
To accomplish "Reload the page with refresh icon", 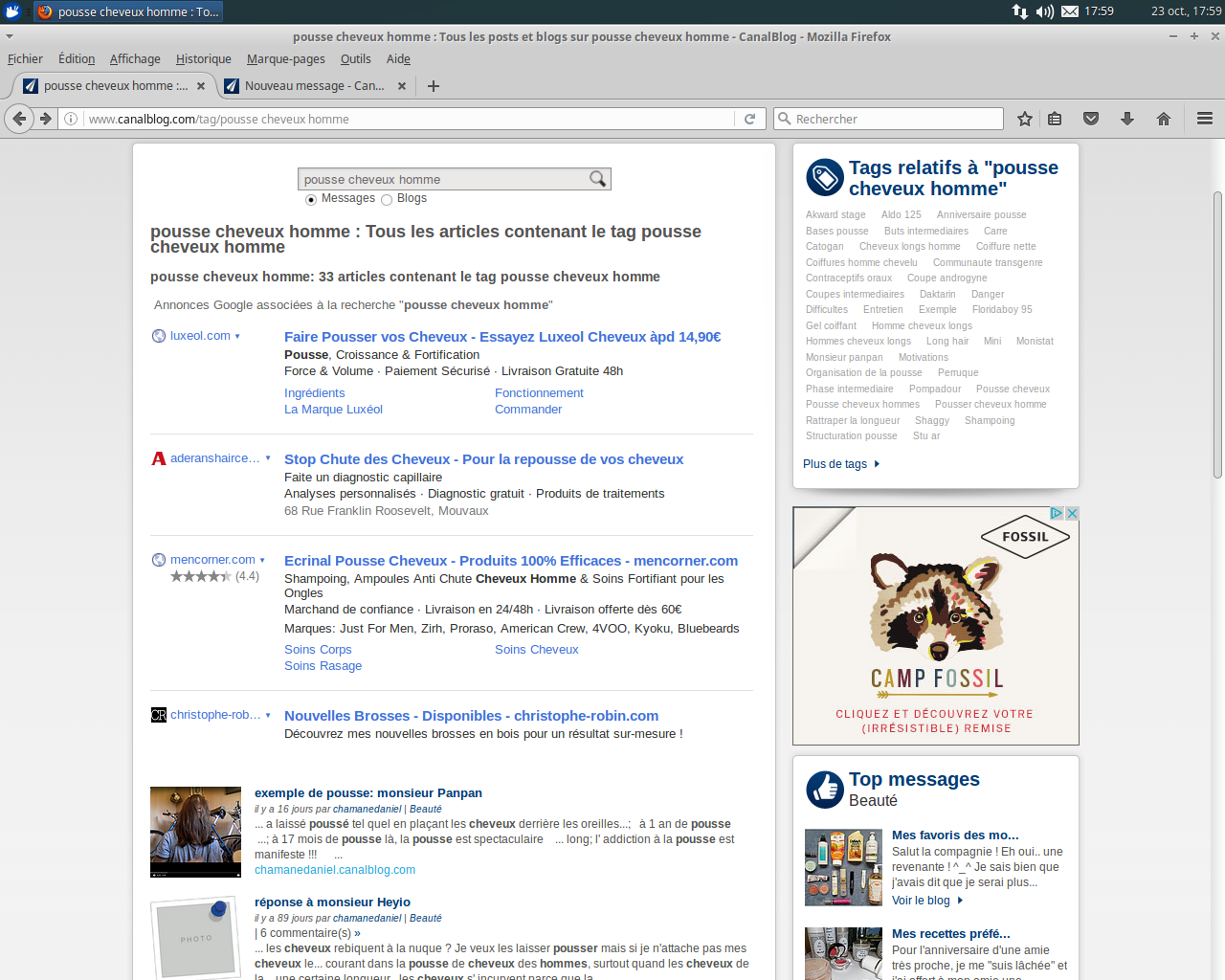I will [x=749, y=119].
